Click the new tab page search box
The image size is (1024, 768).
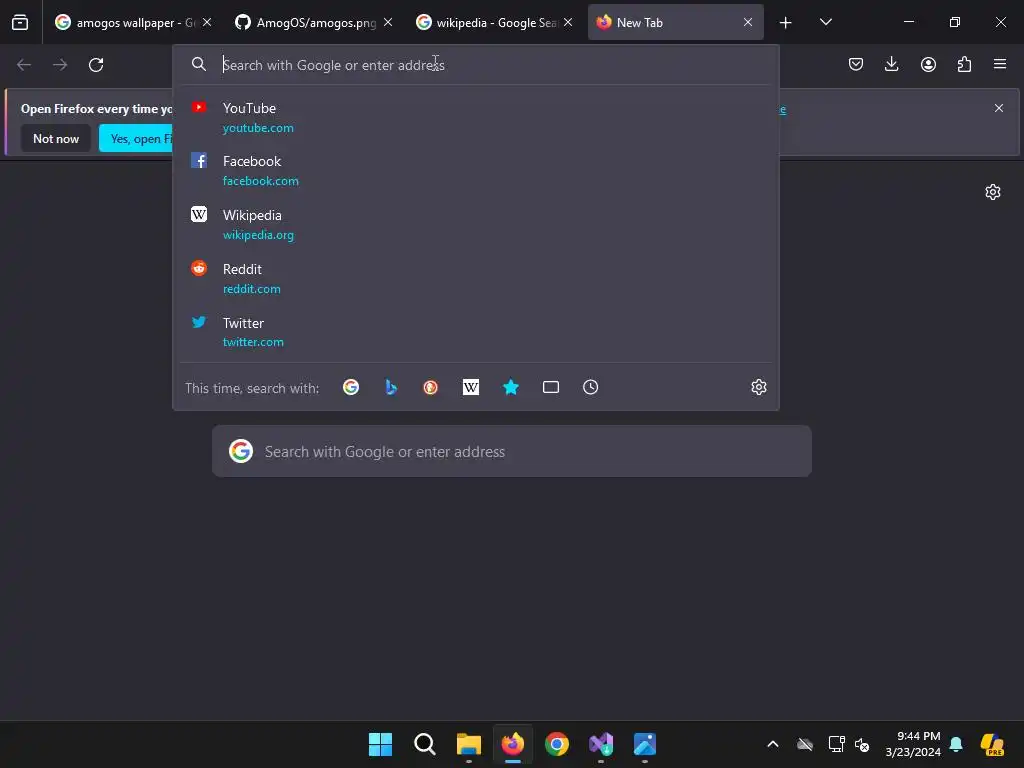(x=512, y=451)
